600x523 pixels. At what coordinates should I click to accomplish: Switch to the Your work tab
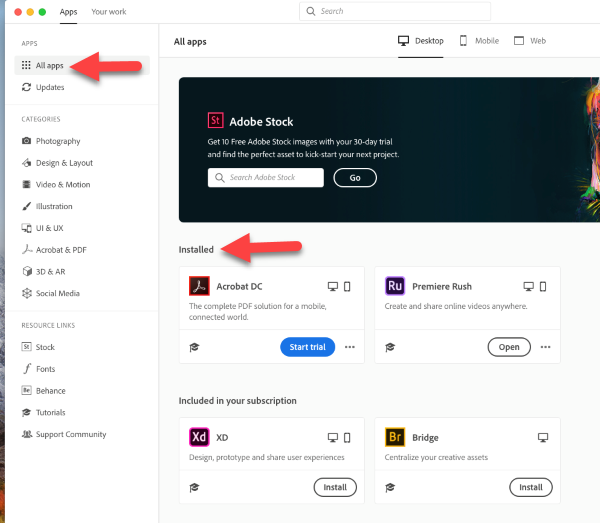(109, 12)
